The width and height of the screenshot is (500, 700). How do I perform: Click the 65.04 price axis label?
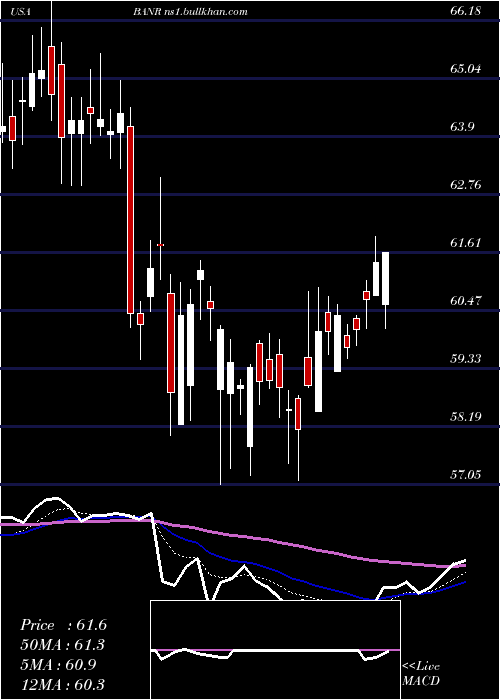tap(466, 69)
